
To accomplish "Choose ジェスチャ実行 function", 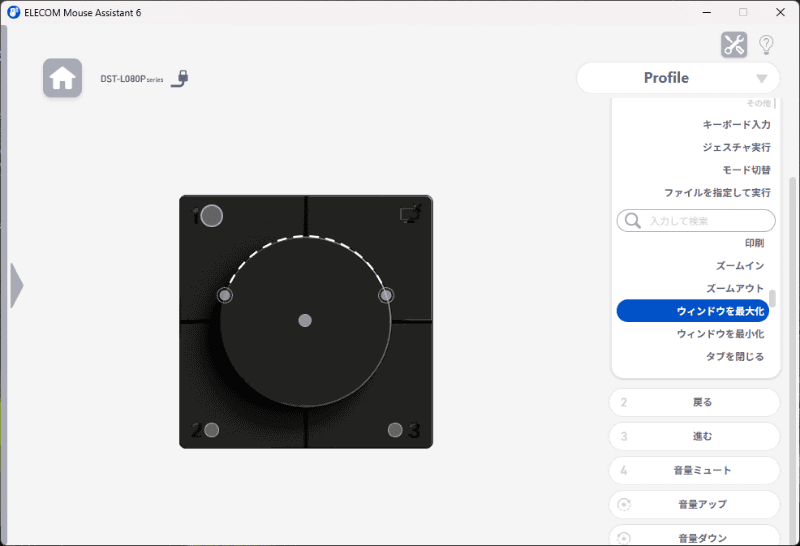I will [736, 147].
